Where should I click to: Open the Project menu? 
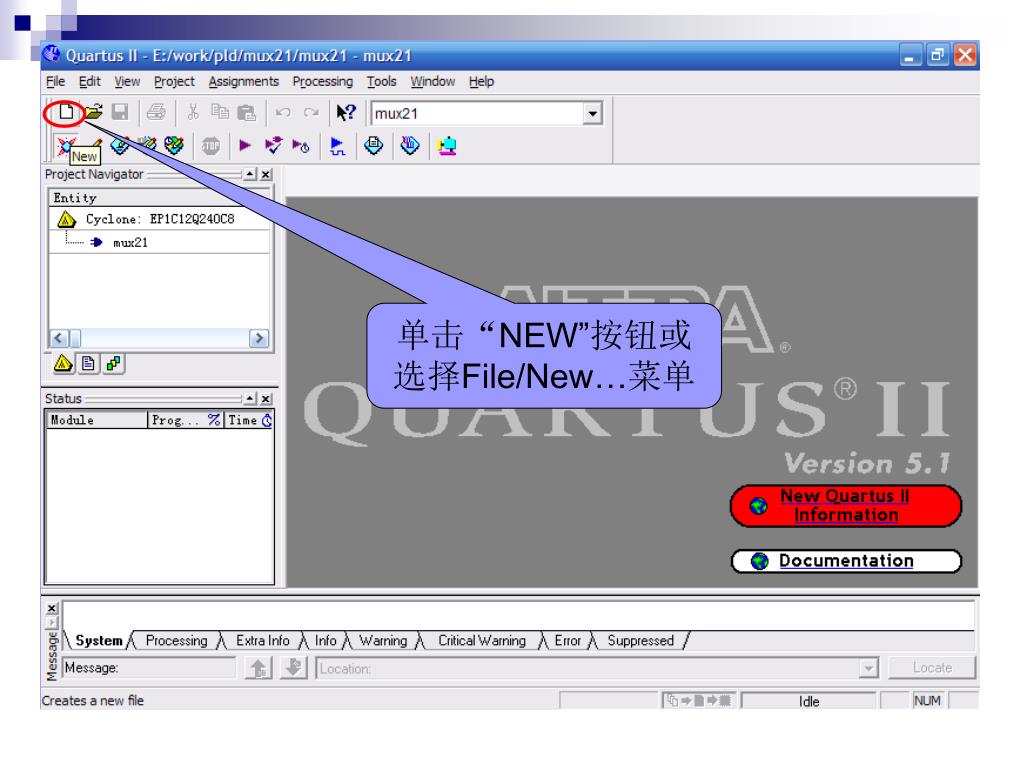tap(174, 82)
